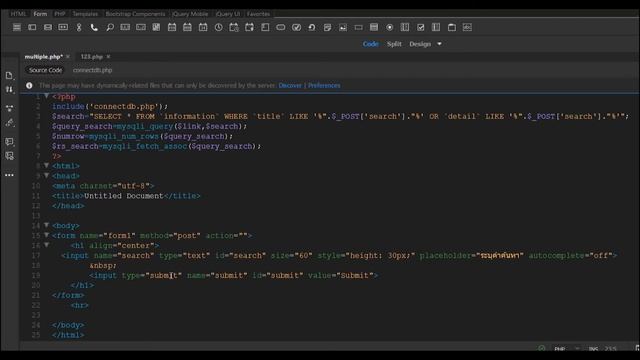Open the three-dot Customize Toolbar icon

pos(9,175)
